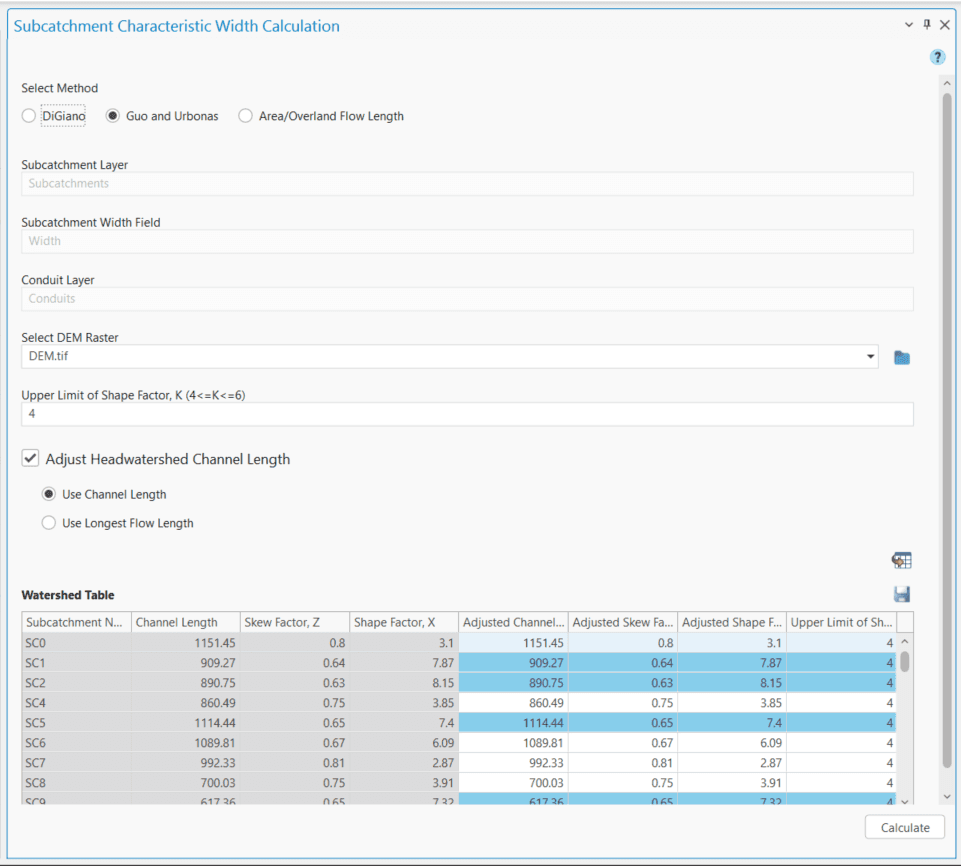
Task: Click the Skew Factor, Z column header
Action: [x=294, y=622]
